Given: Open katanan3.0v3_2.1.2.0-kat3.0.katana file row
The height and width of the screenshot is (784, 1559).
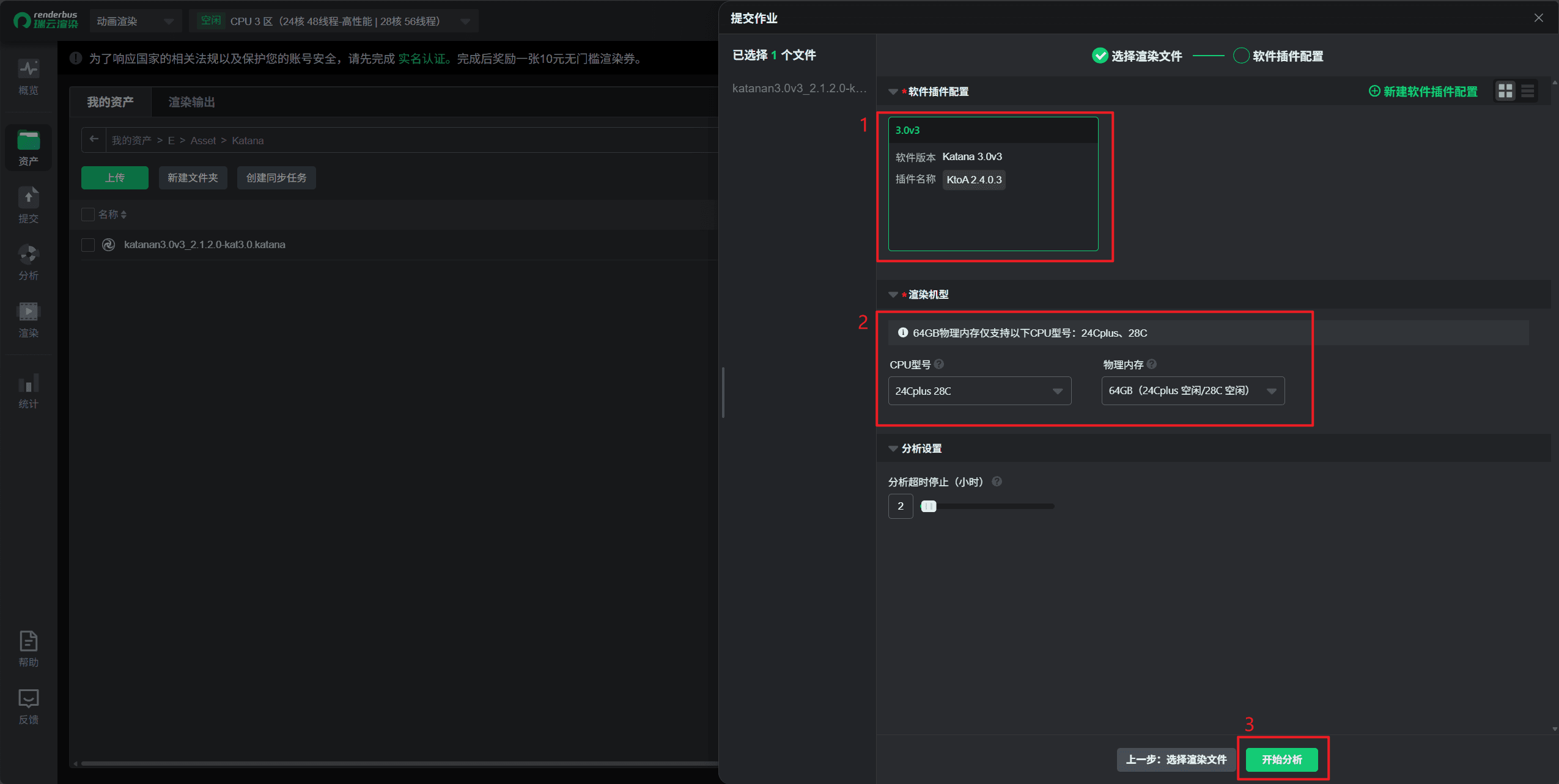Looking at the screenshot, I should pos(400,244).
